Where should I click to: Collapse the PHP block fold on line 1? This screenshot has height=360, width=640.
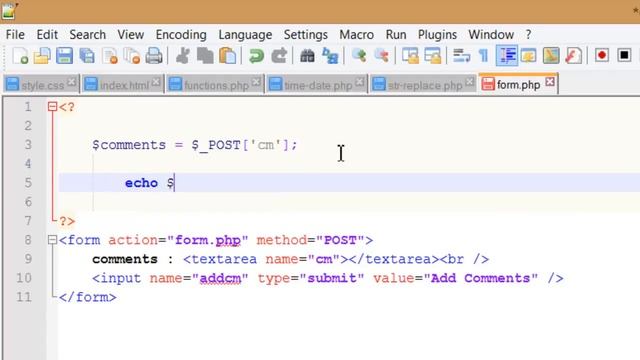[x=52, y=107]
